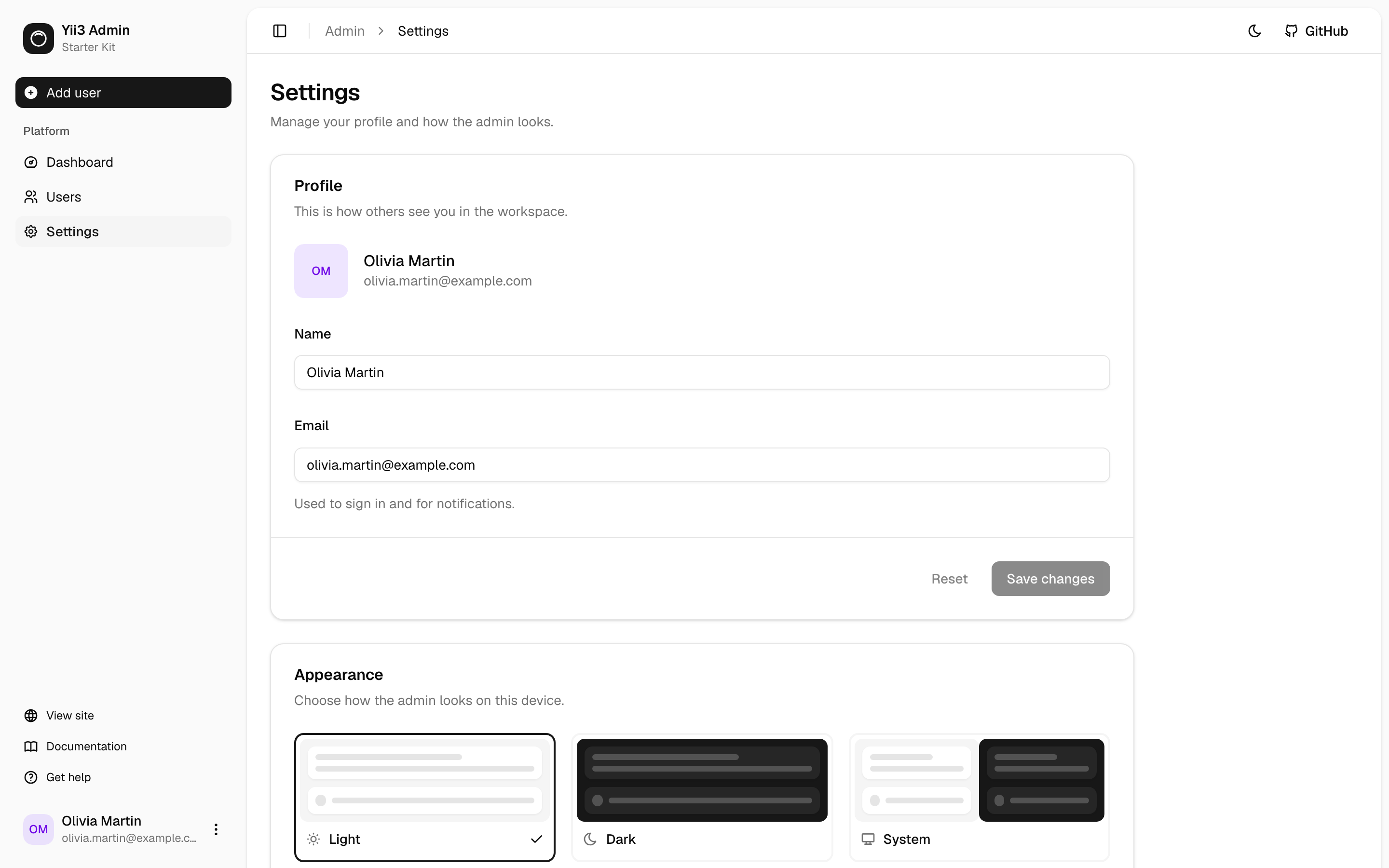Click the Dark theme preview thumbnail
Screen dimensions: 1389x868
pyautogui.click(x=702, y=780)
